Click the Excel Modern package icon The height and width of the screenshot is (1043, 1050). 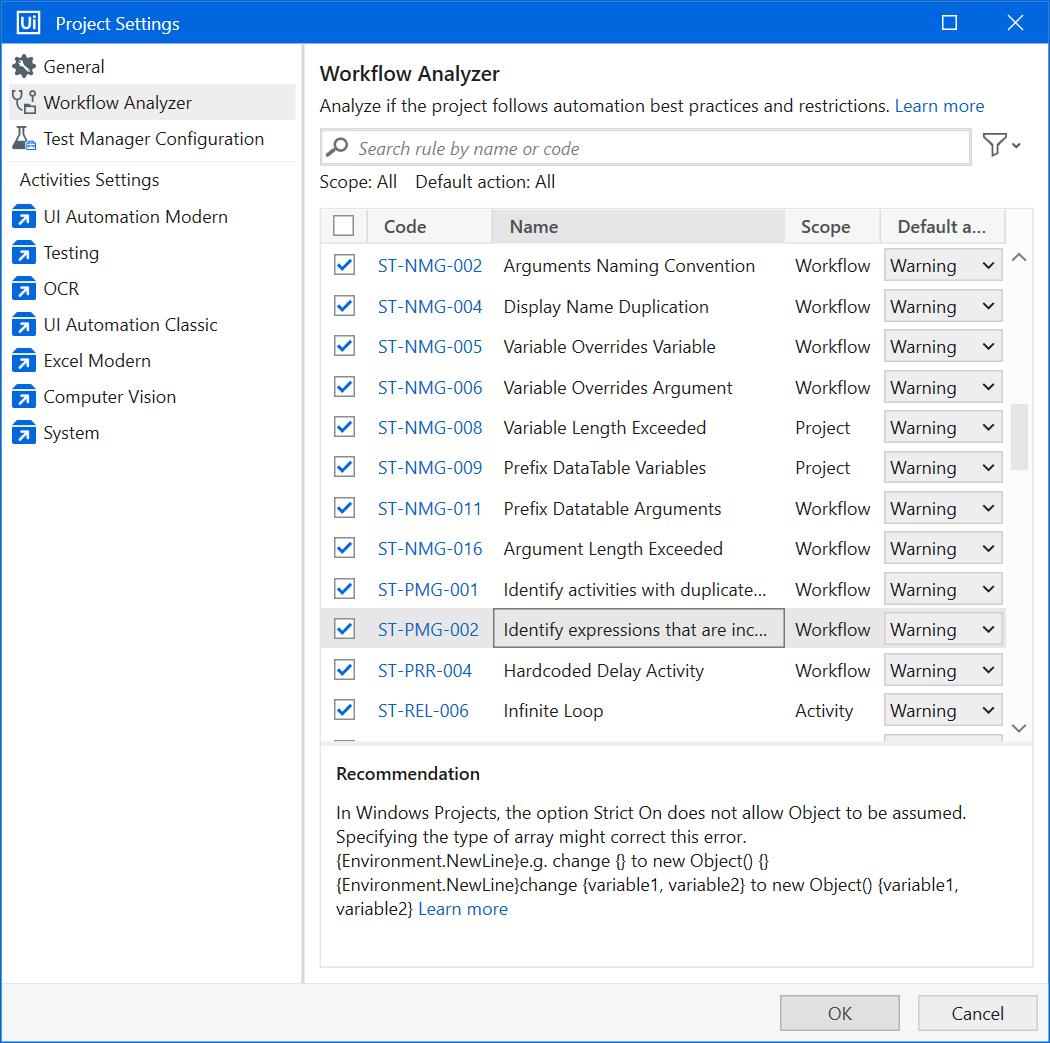tap(24, 361)
